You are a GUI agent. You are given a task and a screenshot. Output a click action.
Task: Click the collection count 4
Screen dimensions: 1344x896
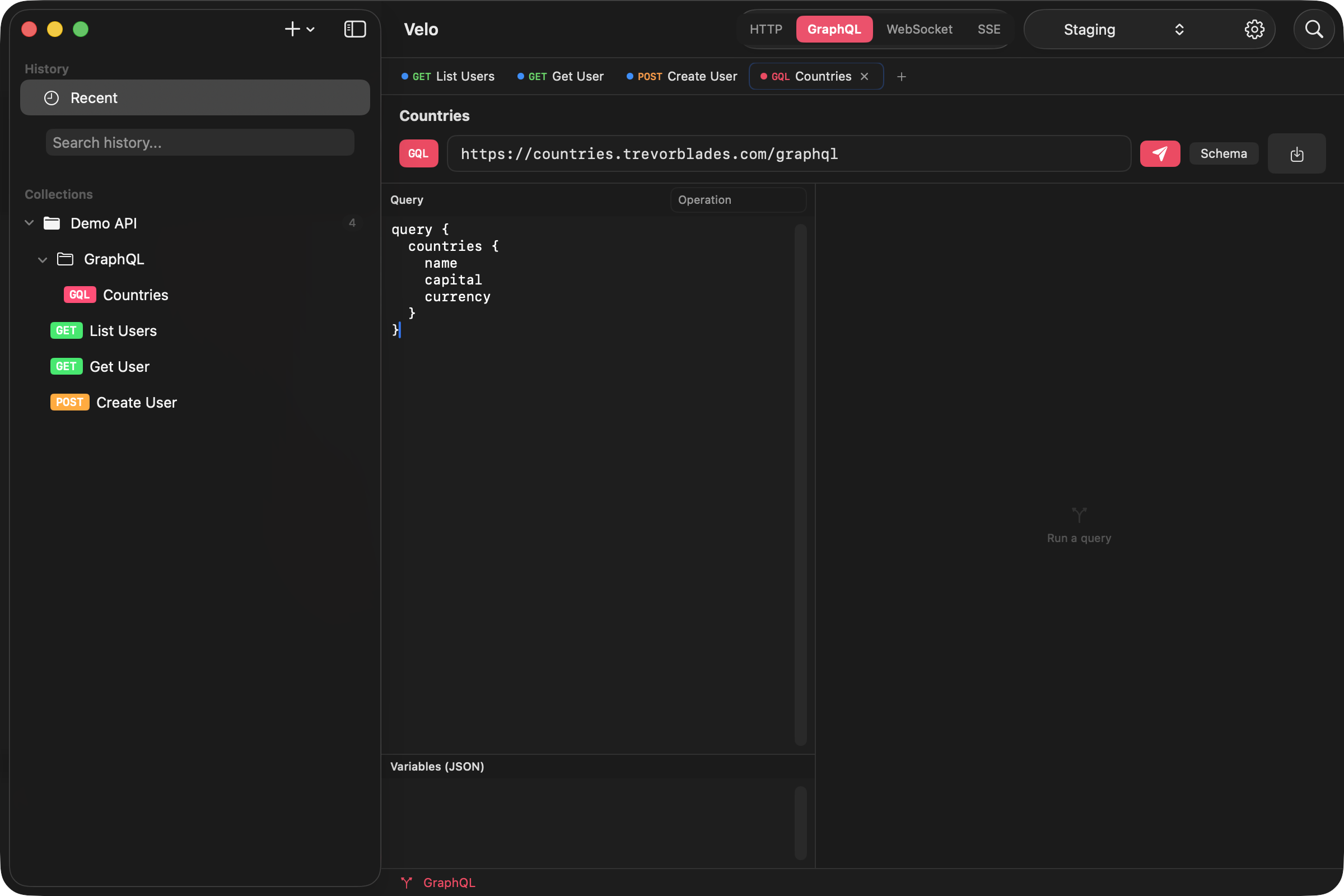pyautogui.click(x=352, y=223)
